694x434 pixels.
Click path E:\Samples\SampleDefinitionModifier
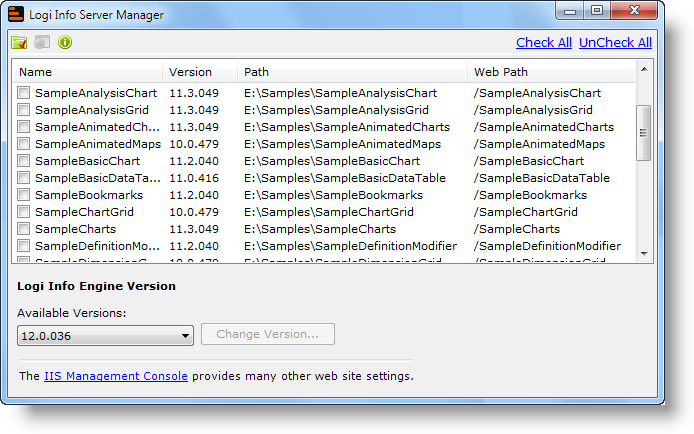pyautogui.click(x=351, y=246)
